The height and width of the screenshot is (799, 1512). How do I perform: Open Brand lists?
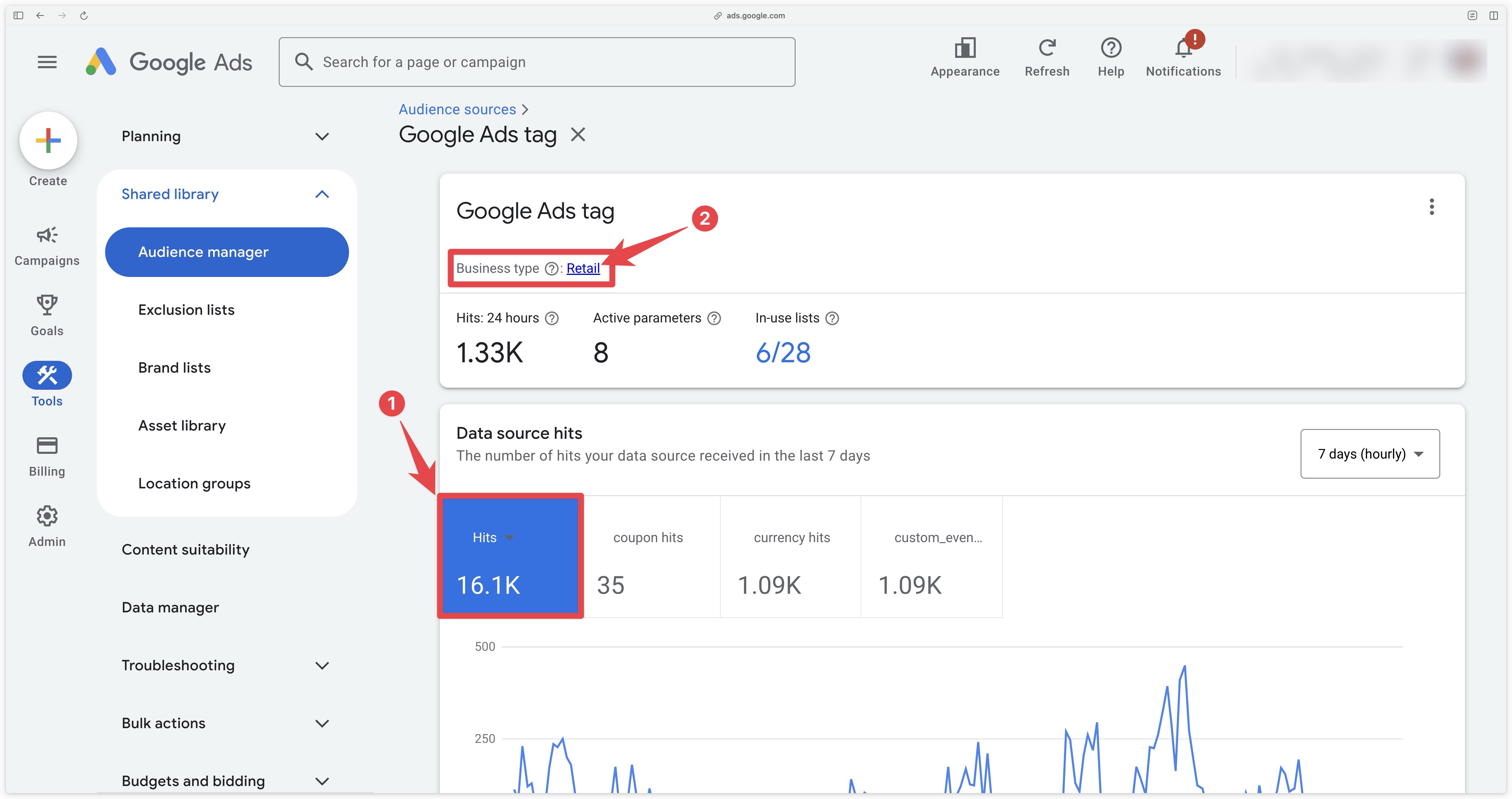(x=174, y=368)
